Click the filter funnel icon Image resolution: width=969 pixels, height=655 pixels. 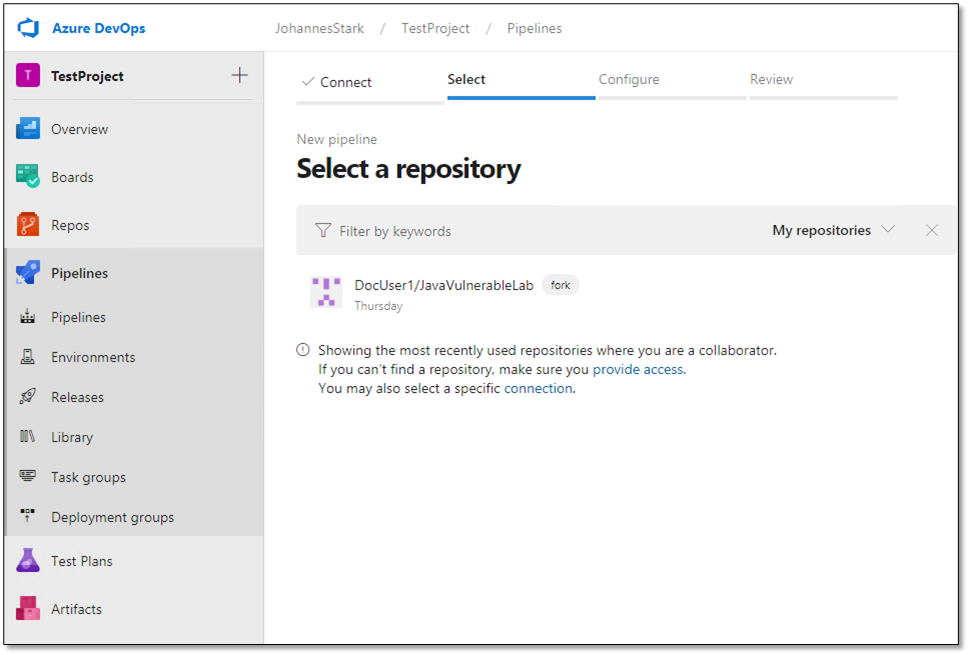tap(323, 230)
